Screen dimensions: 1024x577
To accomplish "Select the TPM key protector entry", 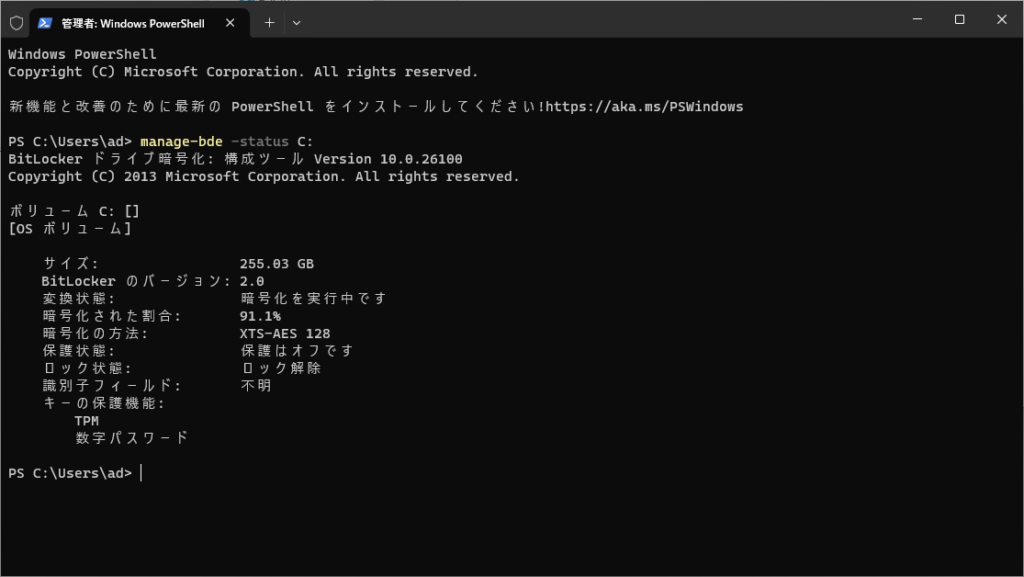I will pyautogui.click(x=86, y=420).
